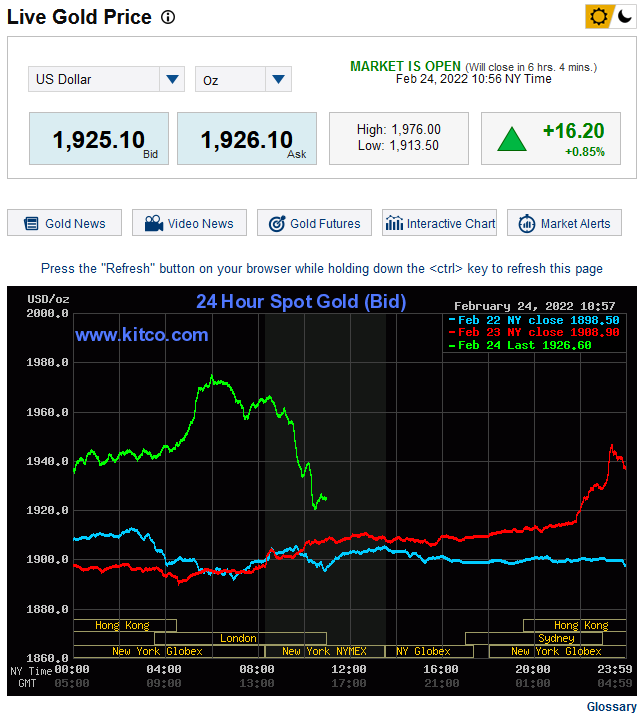Viewport: 644px width, 714px height.
Task: Open the Interactive Chart button
Action: click(x=440, y=223)
